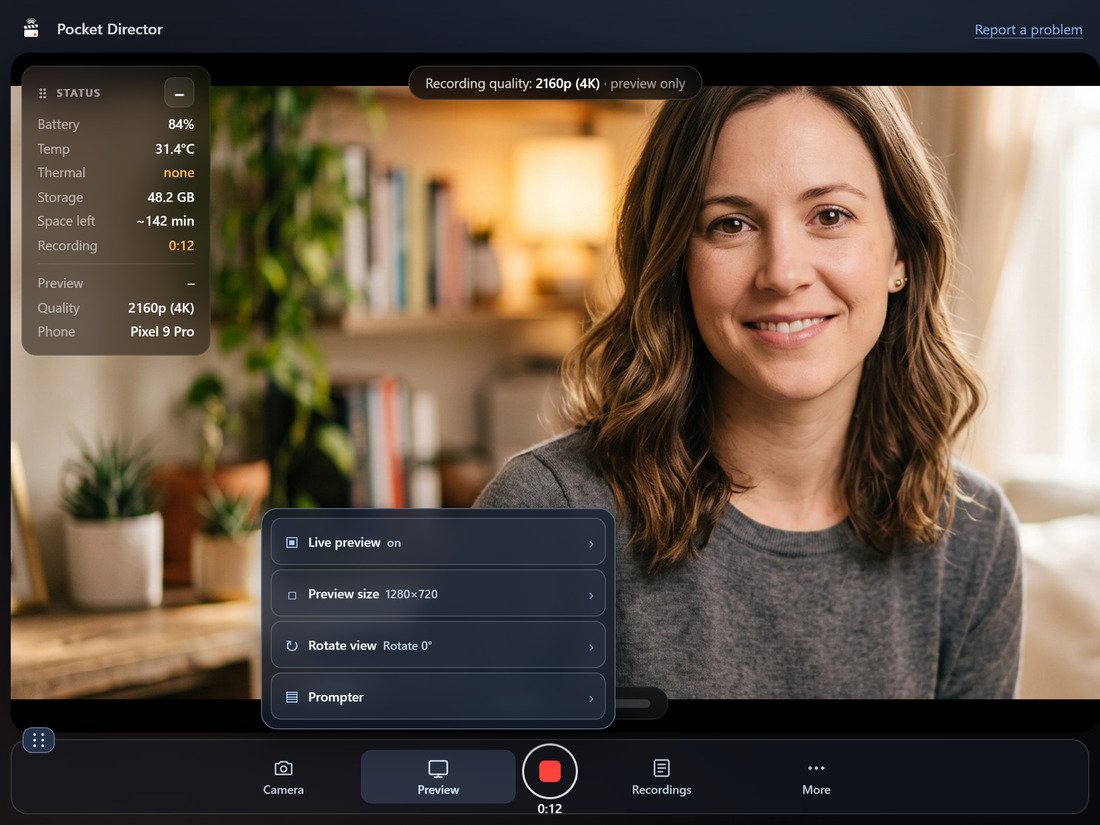Click the Preview size square icon
The image size is (1100, 825).
[292, 595]
